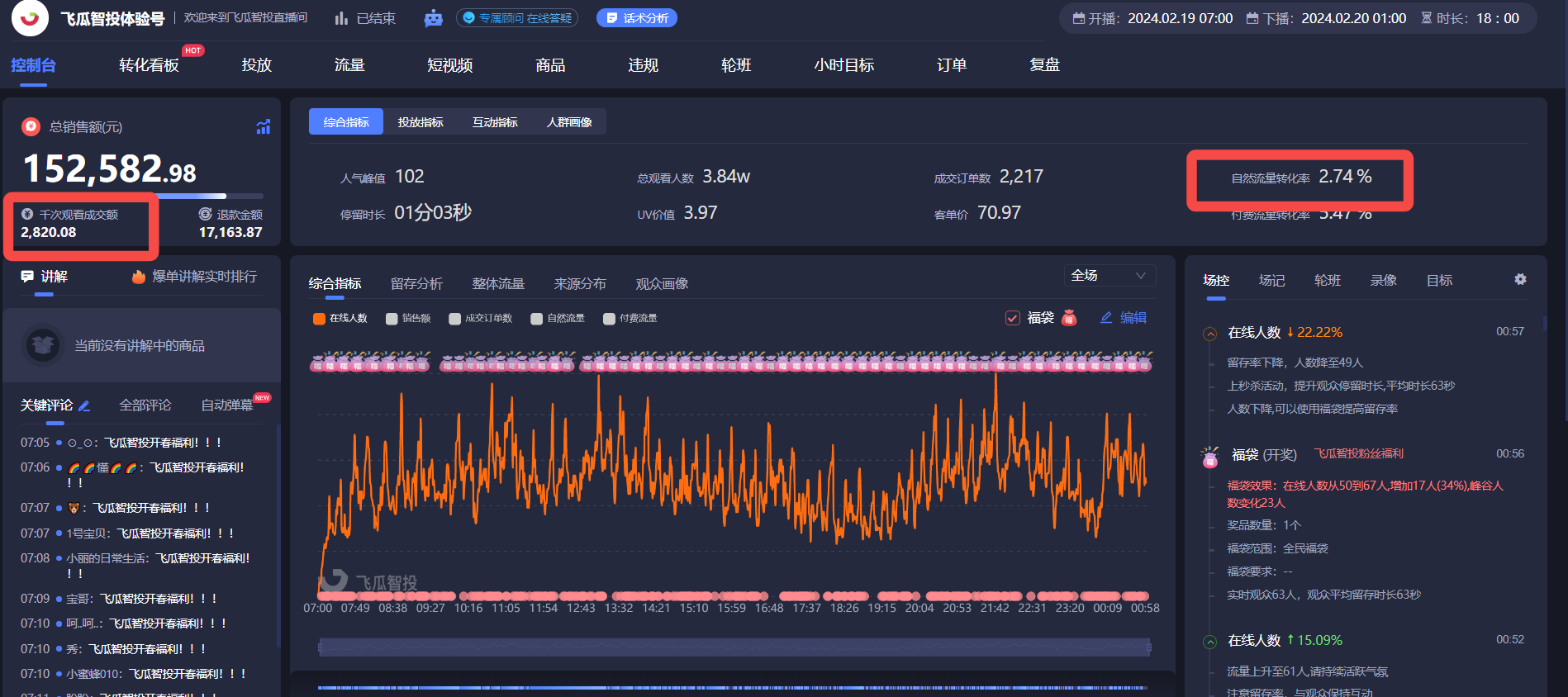
Task: Open 专属顾问 在线答疑 chat
Action: (x=517, y=18)
